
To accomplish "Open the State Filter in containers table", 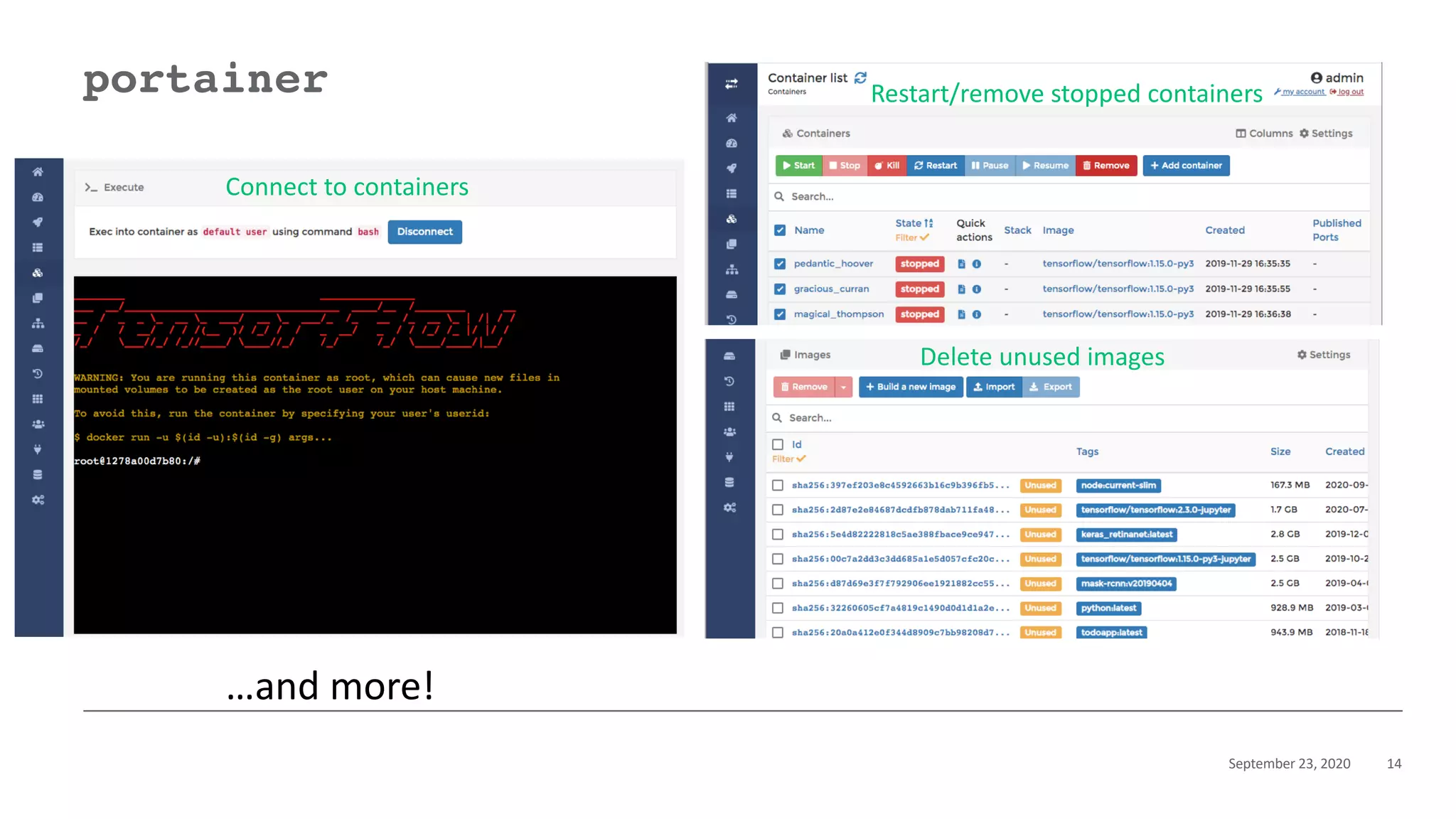I will point(911,238).
